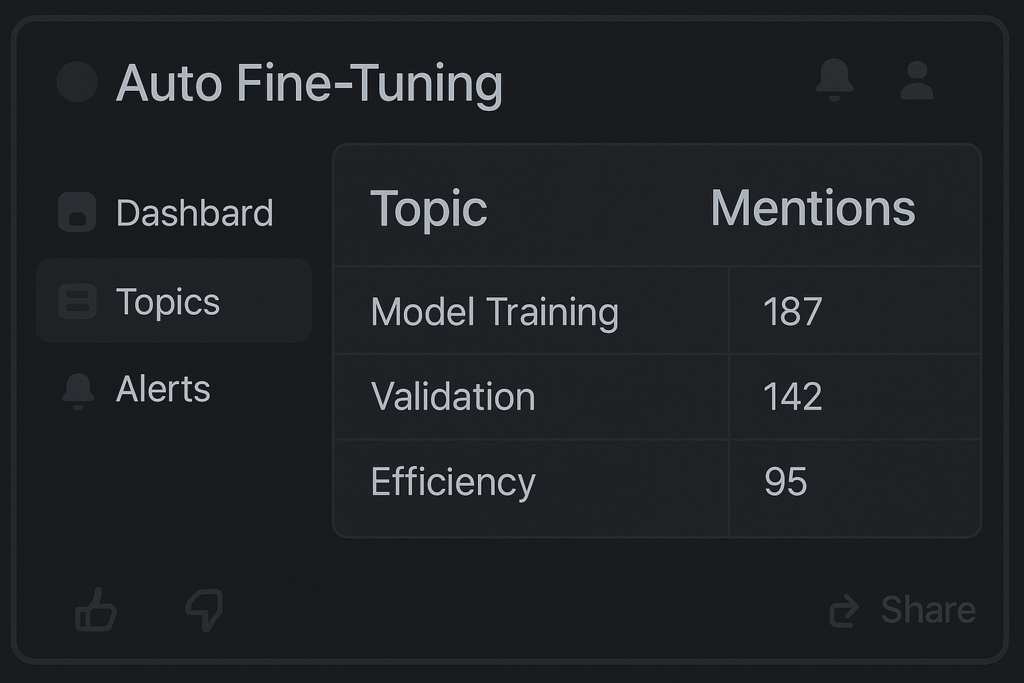Click the Alerts bell sidebar icon

coord(77,390)
